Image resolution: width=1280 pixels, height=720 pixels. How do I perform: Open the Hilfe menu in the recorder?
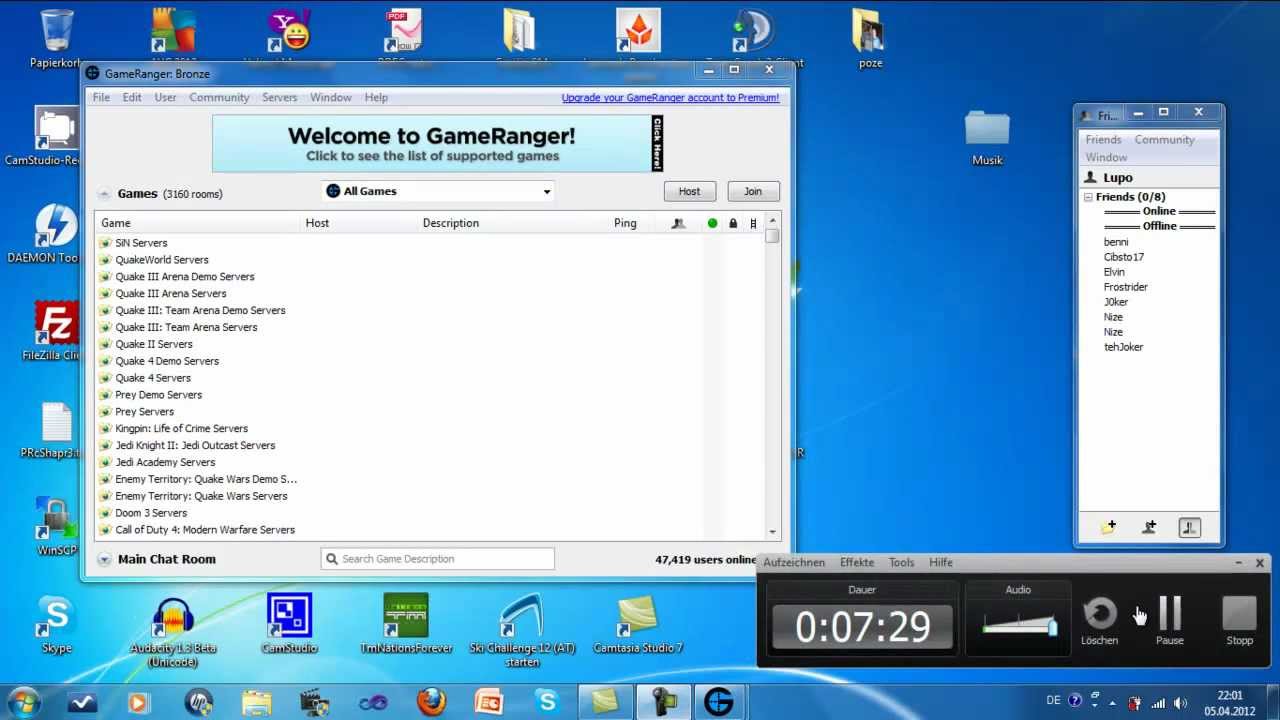(941, 563)
